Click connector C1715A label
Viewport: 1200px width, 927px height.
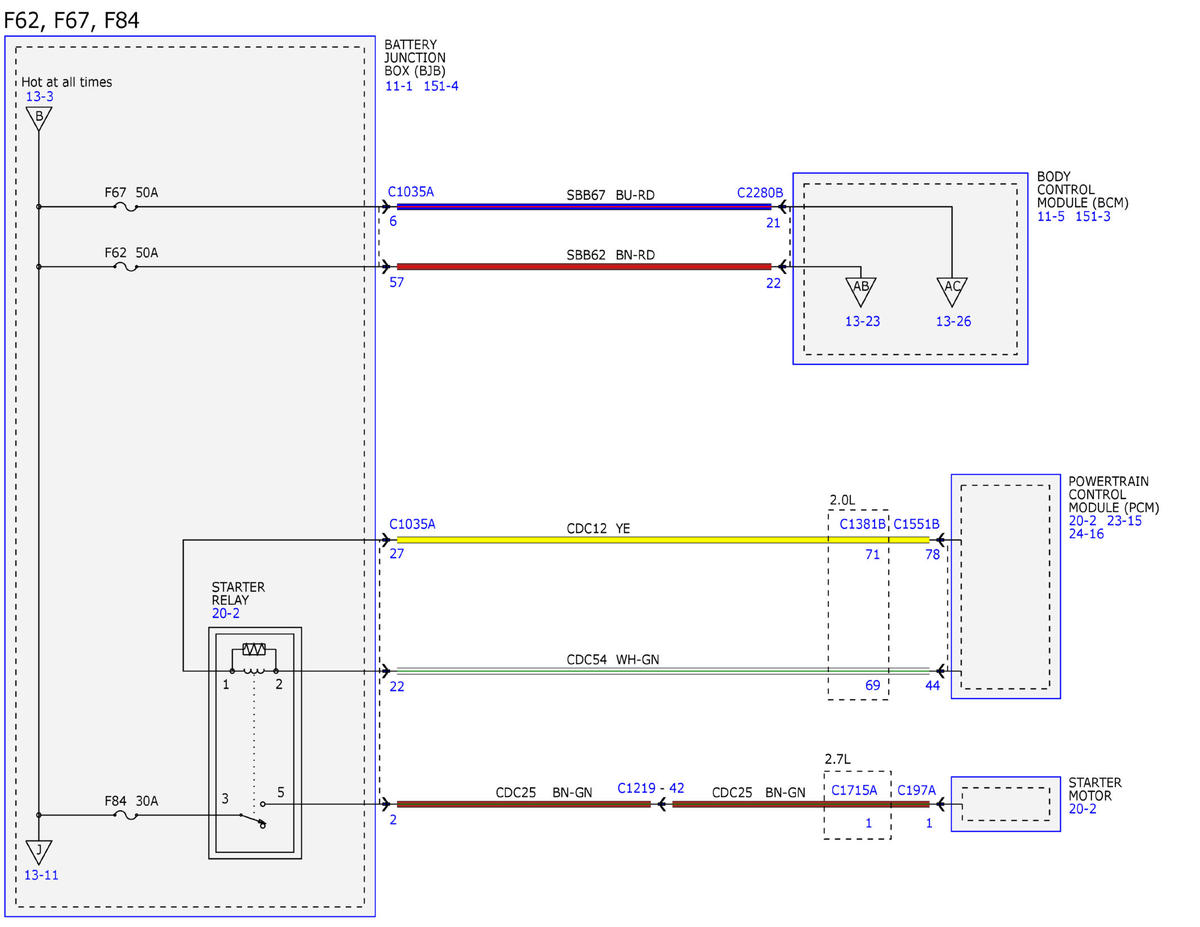click(854, 789)
